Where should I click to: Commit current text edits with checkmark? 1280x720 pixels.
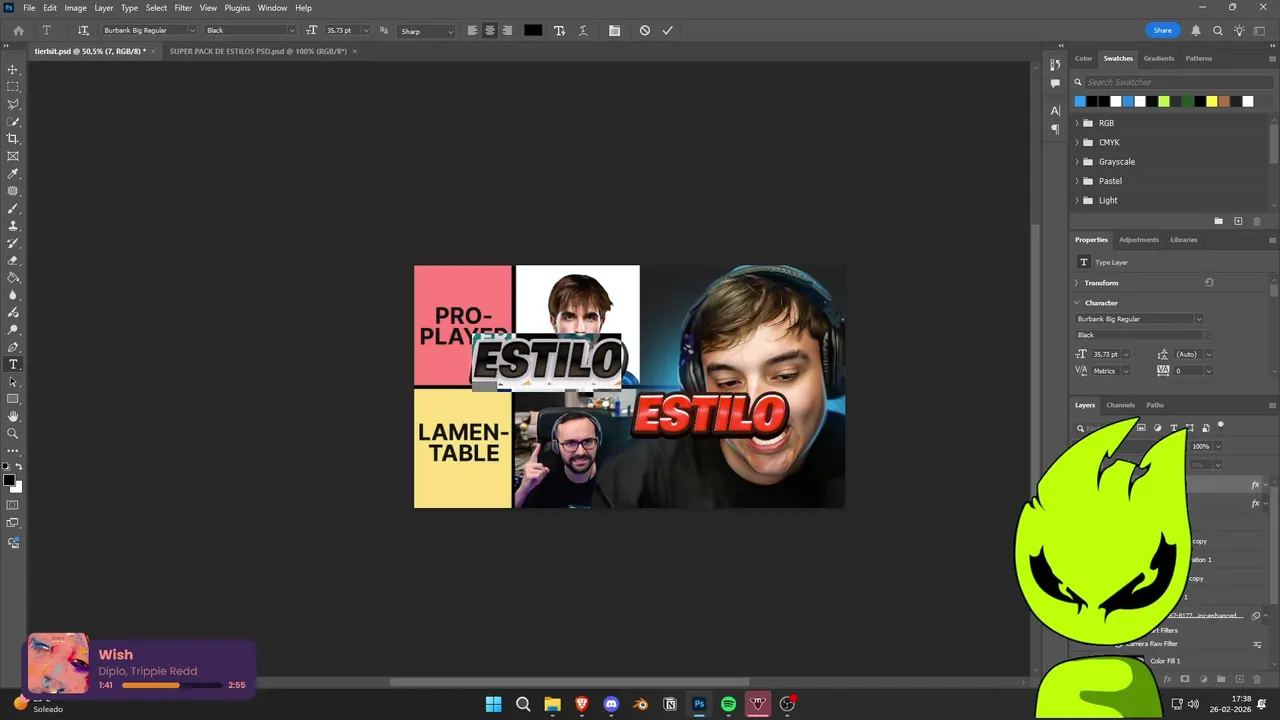(x=667, y=31)
